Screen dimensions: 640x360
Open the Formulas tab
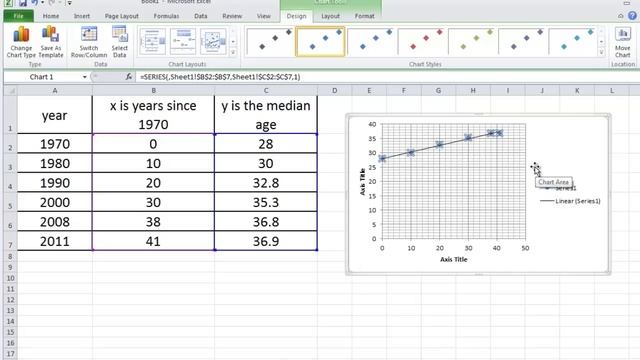pos(166,16)
